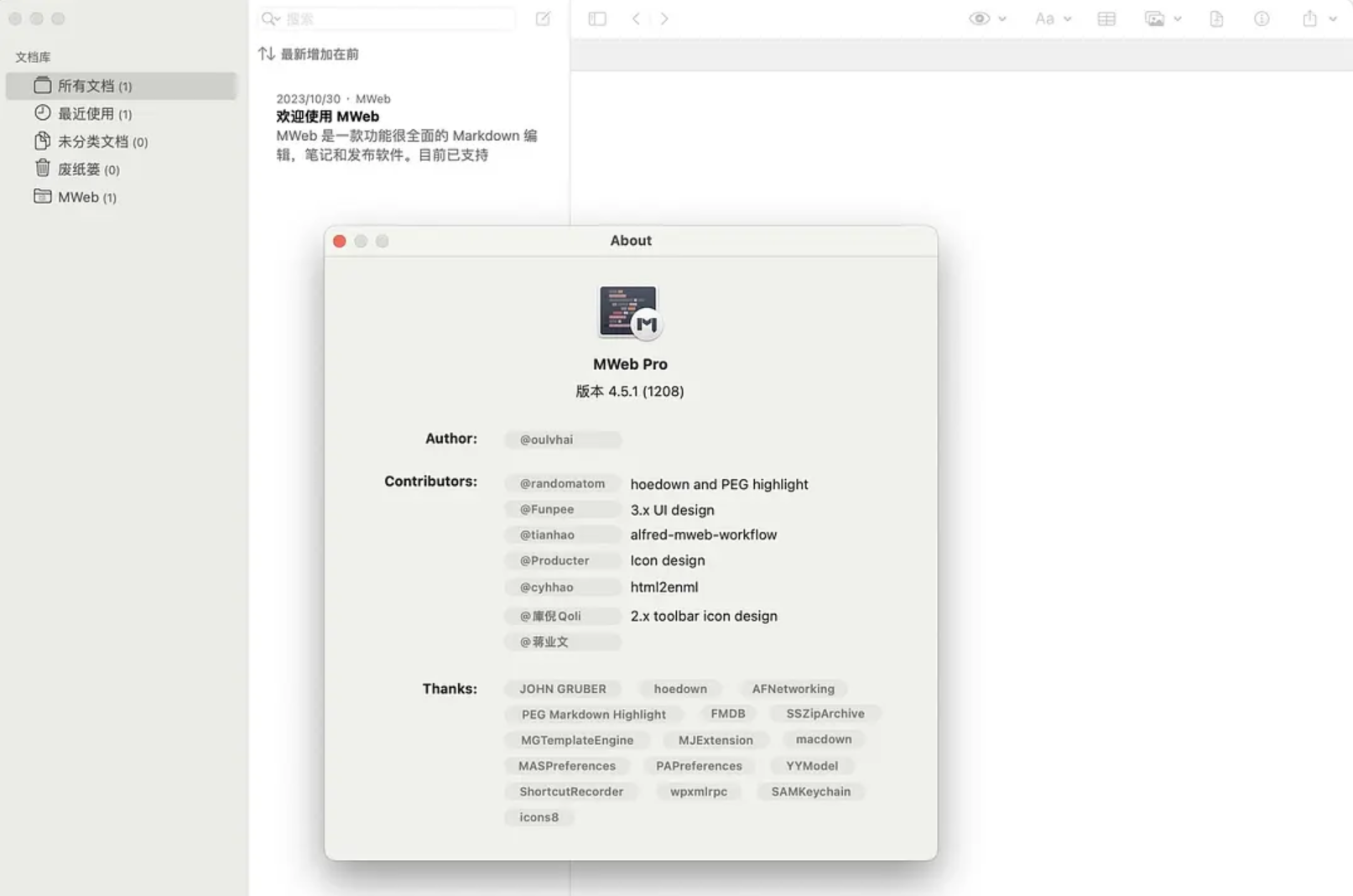The height and width of the screenshot is (896, 1353).
Task: Click the MASPreferences tag
Action: [x=567, y=766]
